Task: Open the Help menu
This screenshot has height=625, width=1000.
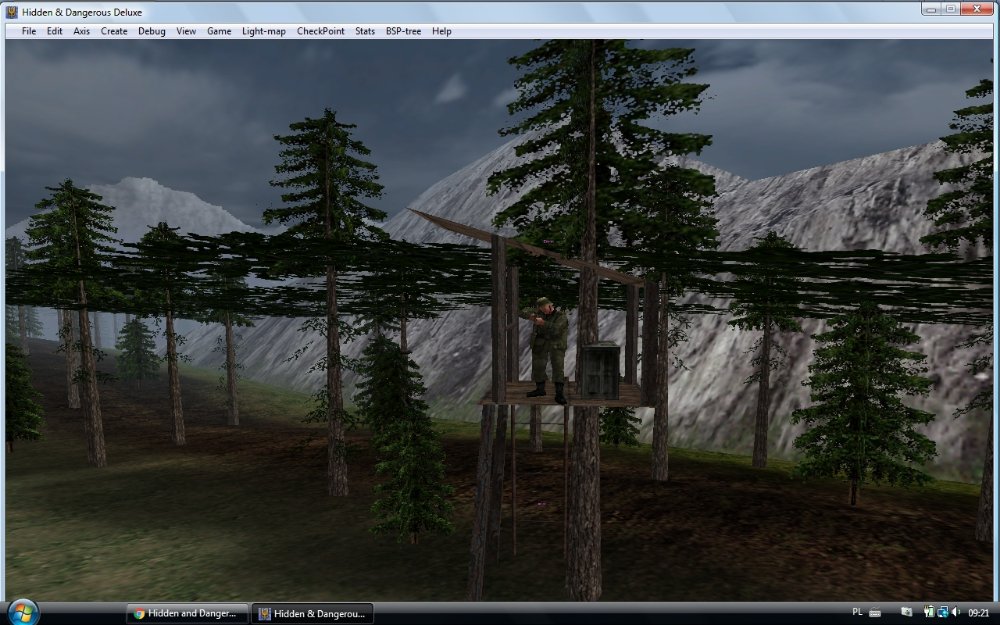Action: click(442, 31)
